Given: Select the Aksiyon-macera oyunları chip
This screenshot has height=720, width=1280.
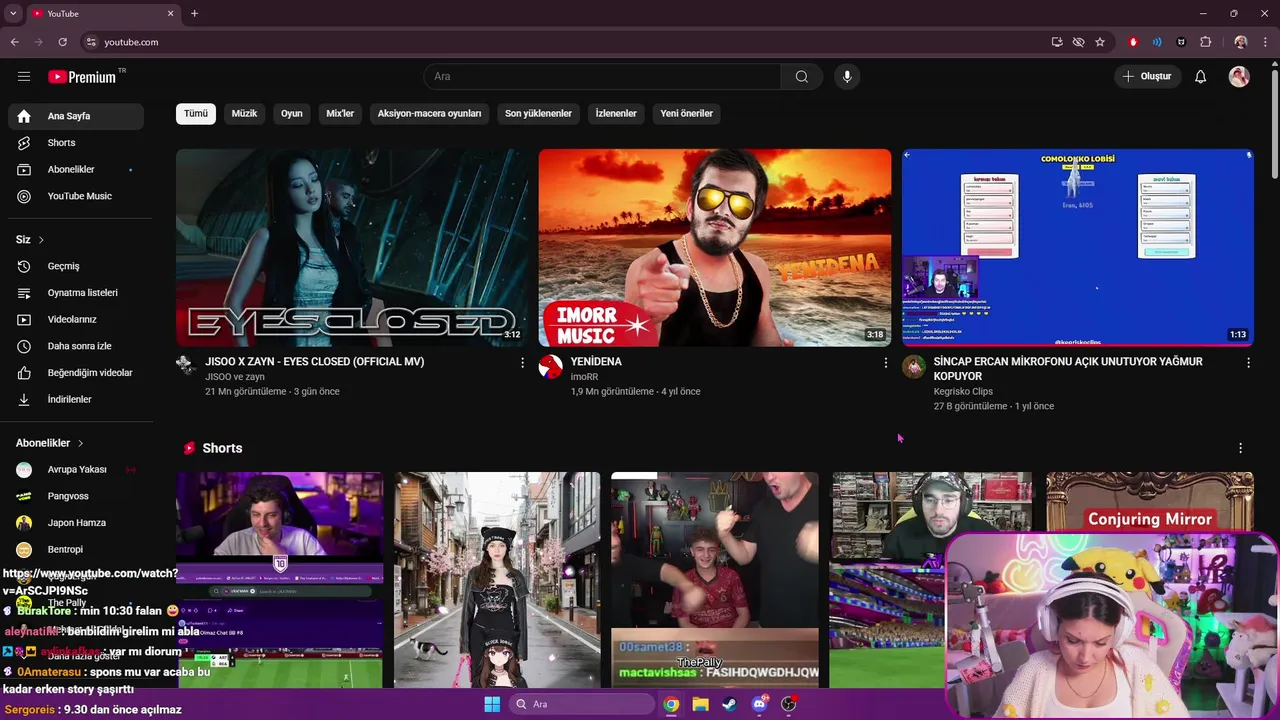Looking at the screenshot, I should (429, 114).
